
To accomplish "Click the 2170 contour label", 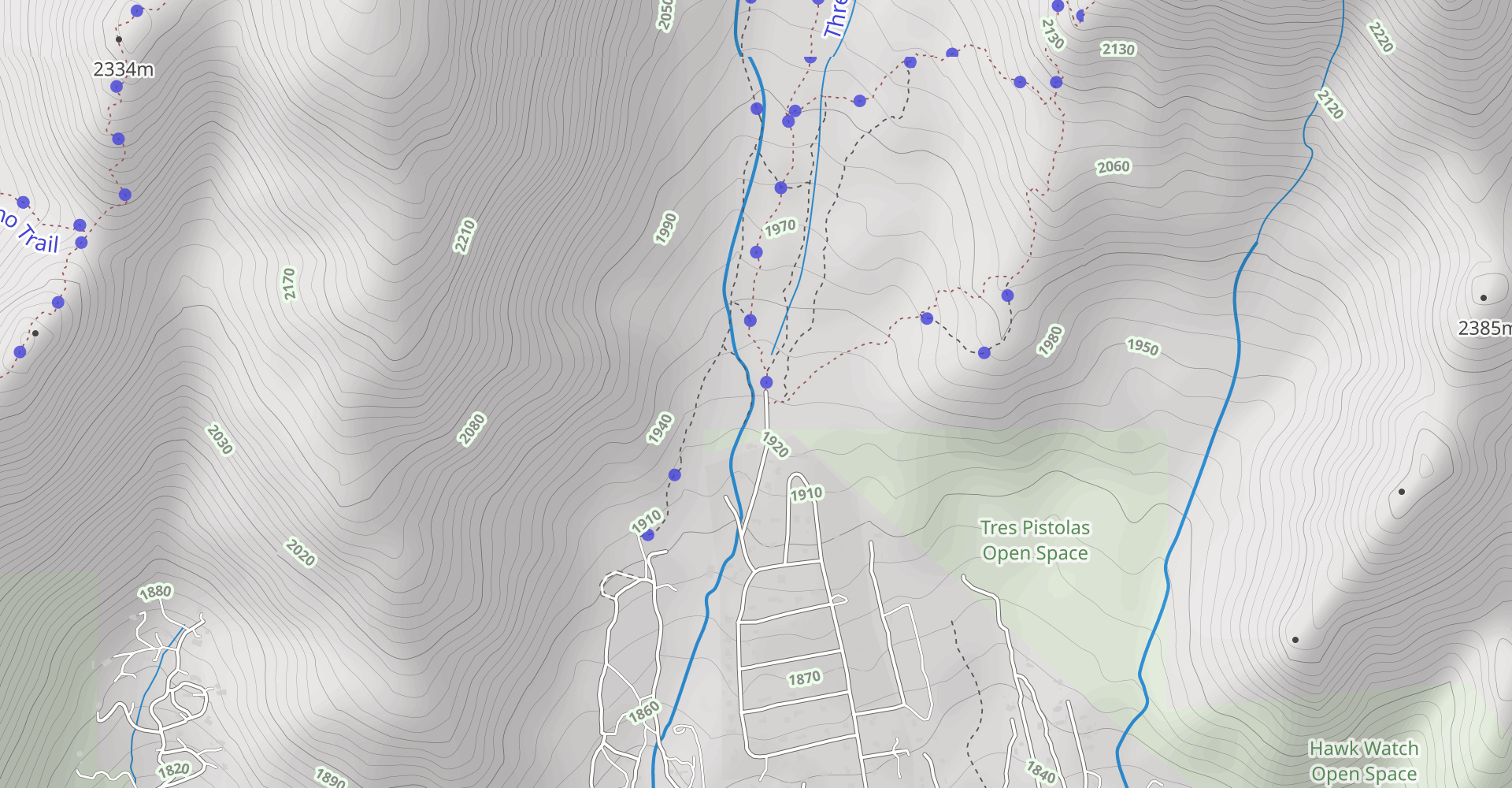I will click(x=289, y=284).
